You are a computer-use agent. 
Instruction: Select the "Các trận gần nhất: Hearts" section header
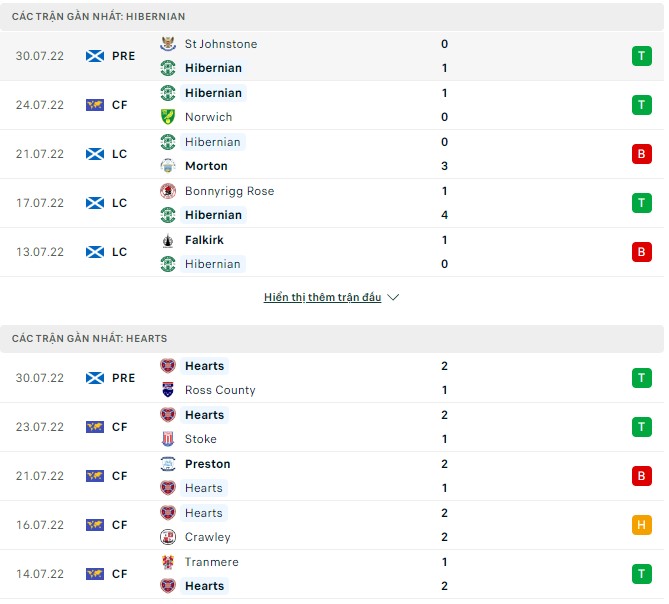point(90,339)
